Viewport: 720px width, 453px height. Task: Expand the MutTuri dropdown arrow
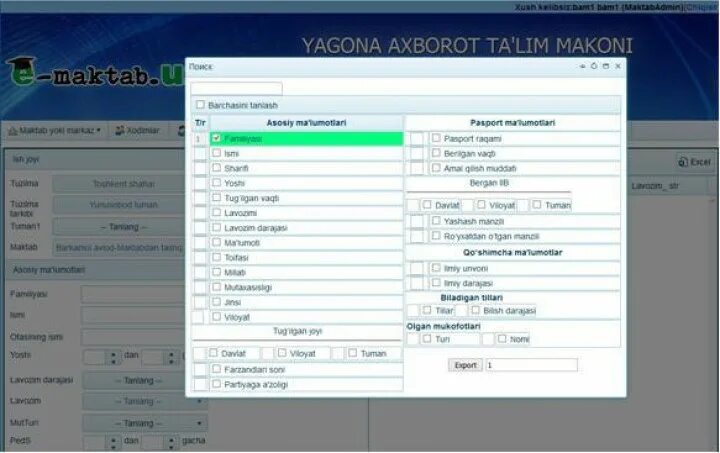[x=199, y=423]
